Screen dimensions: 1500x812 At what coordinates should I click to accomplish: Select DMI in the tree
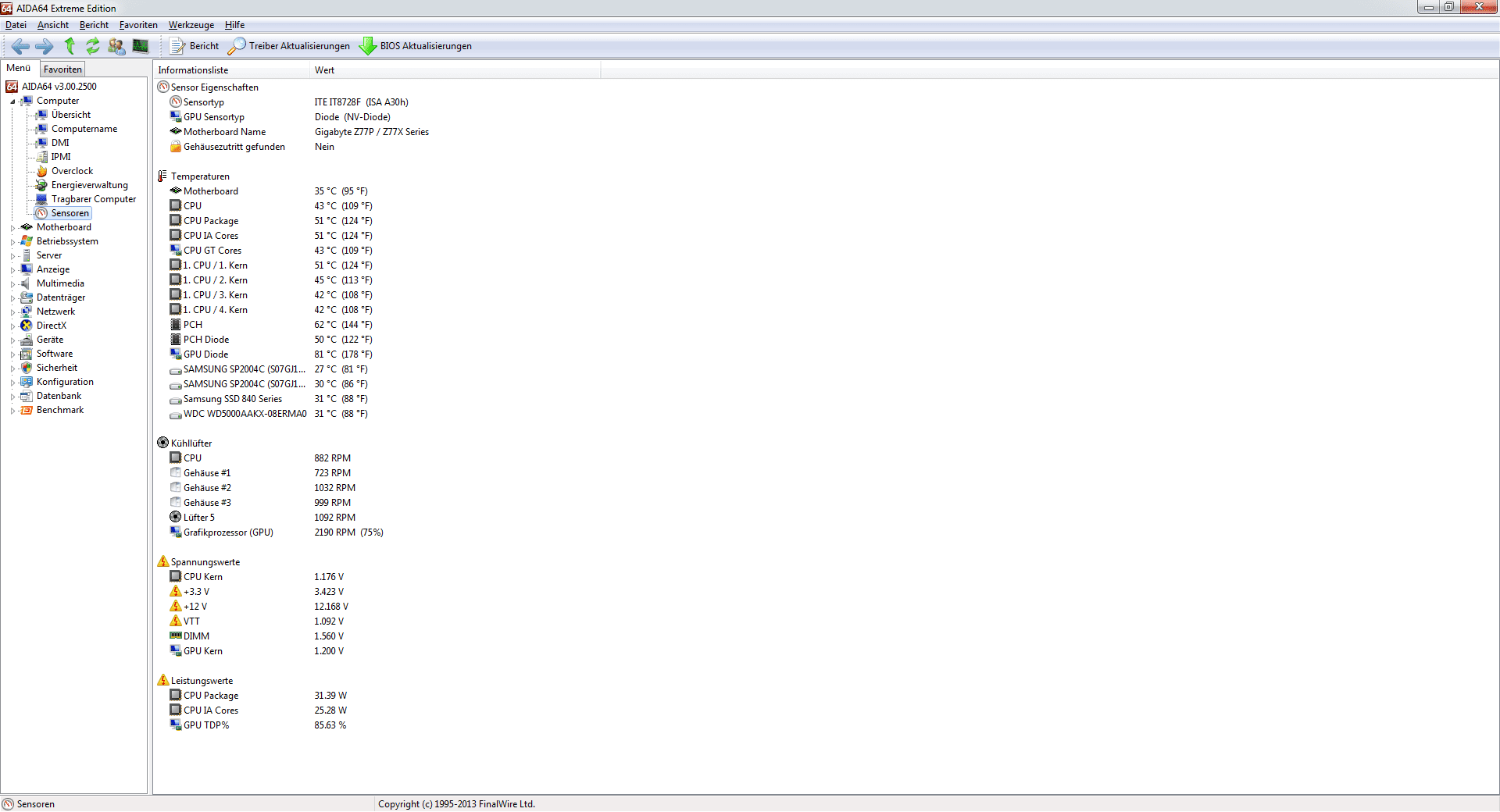click(60, 143)
